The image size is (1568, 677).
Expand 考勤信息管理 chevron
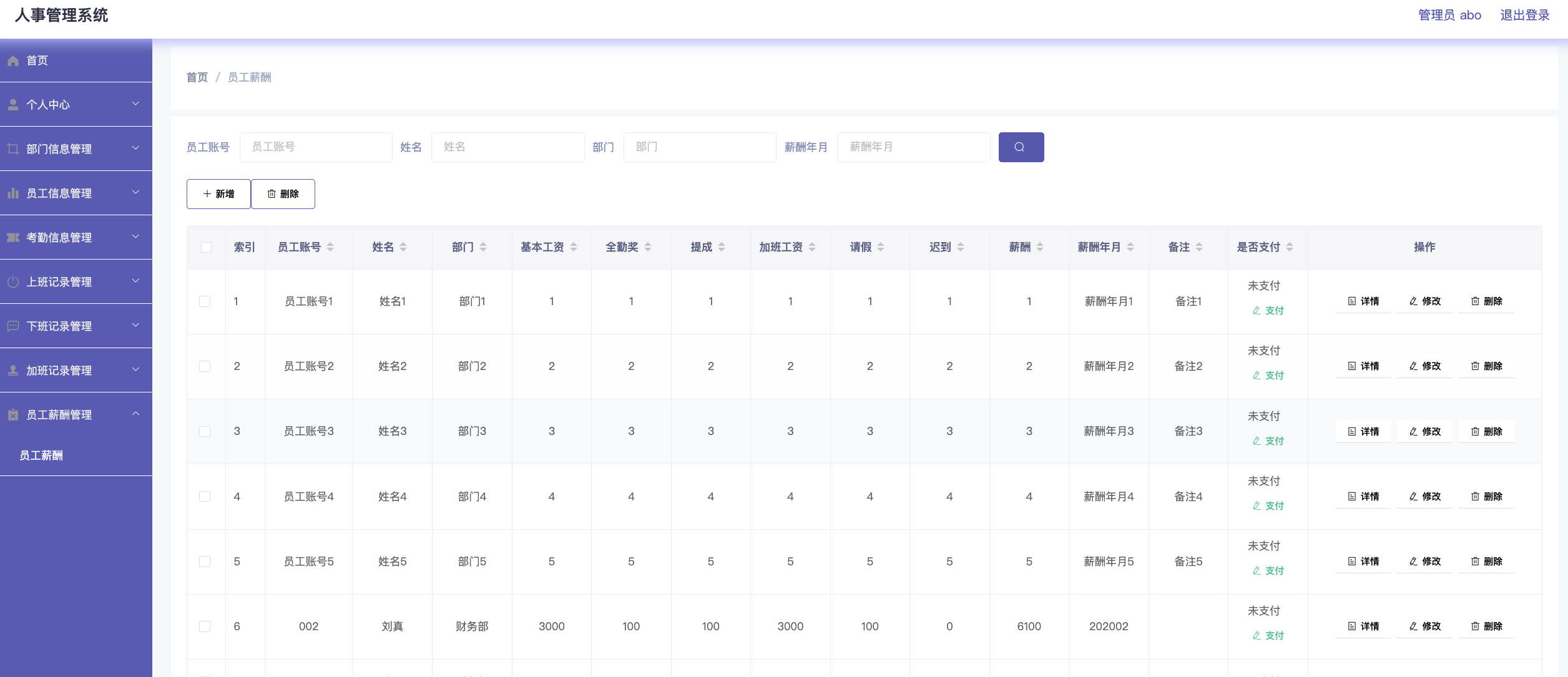click(x=135, y=236)
